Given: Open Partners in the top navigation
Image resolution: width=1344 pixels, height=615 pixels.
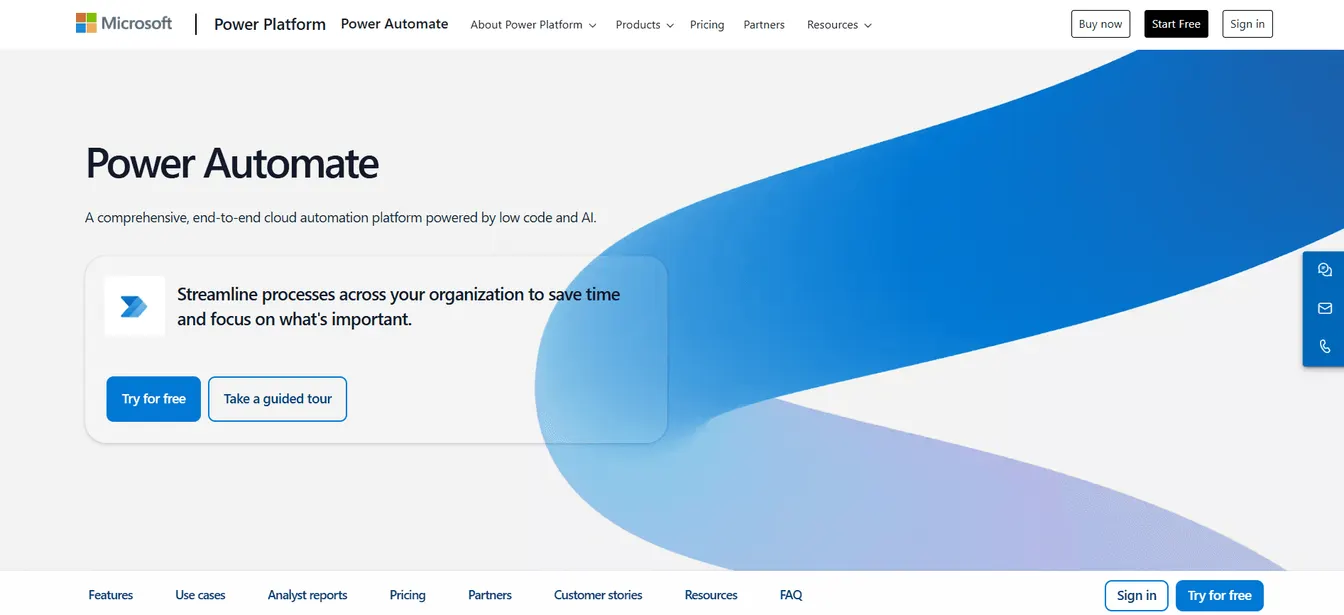Looking at the screenshot, I should pyautogui.click(x=764, y=25).
